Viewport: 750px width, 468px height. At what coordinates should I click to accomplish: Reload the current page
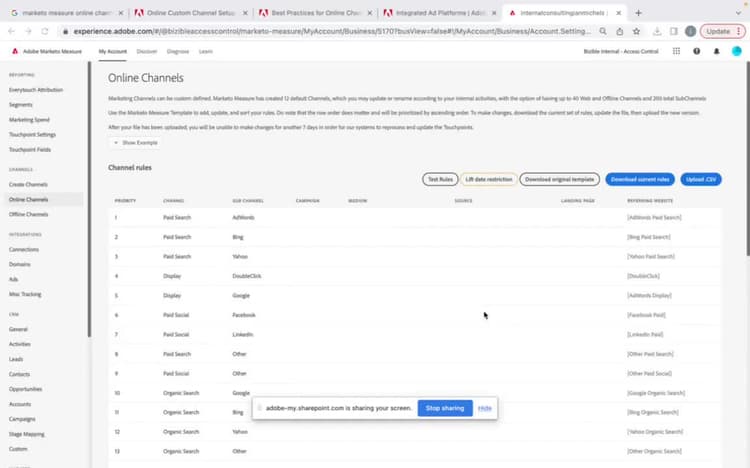pos(45,31)
